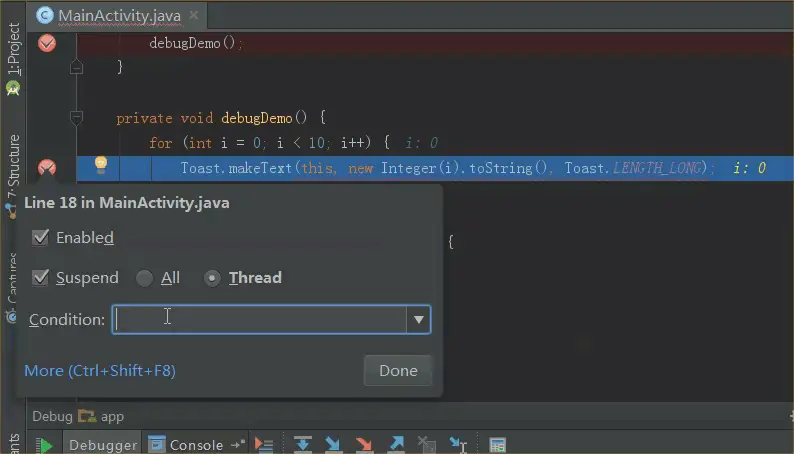Viewport: 794px width, 454px height.
Task: Collapse the debugDemo method fold marker
Action: point(76,118)
